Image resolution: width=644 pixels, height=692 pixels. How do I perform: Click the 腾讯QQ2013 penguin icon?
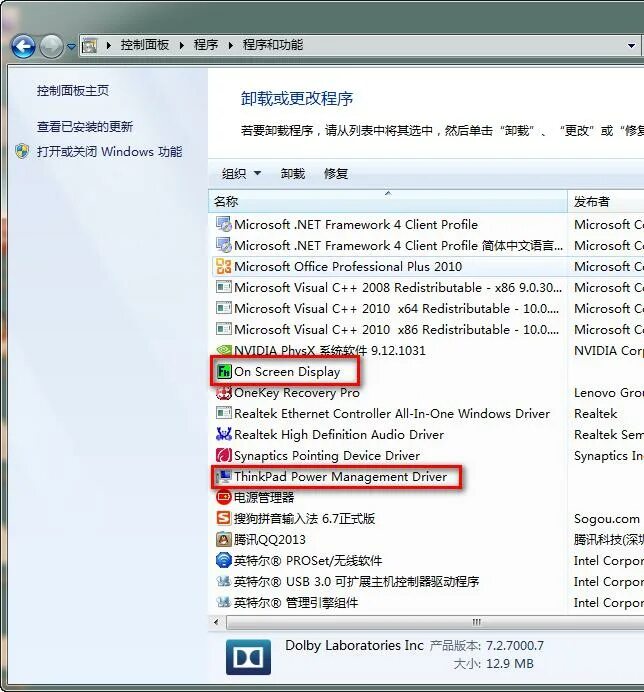224,539
